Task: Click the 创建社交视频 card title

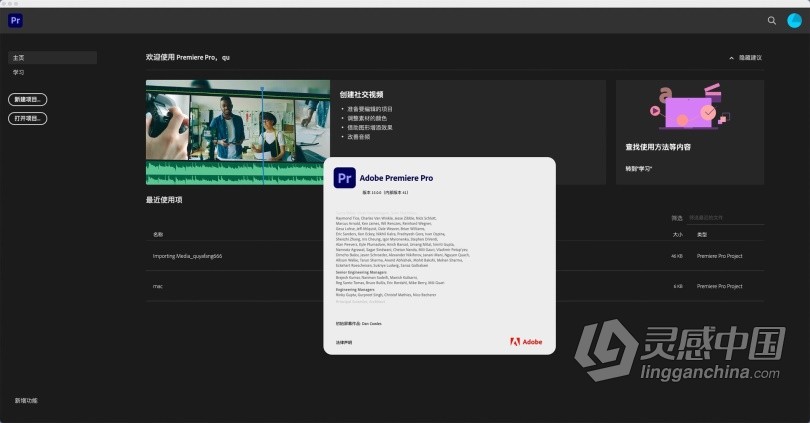Action: click(362, 95)
